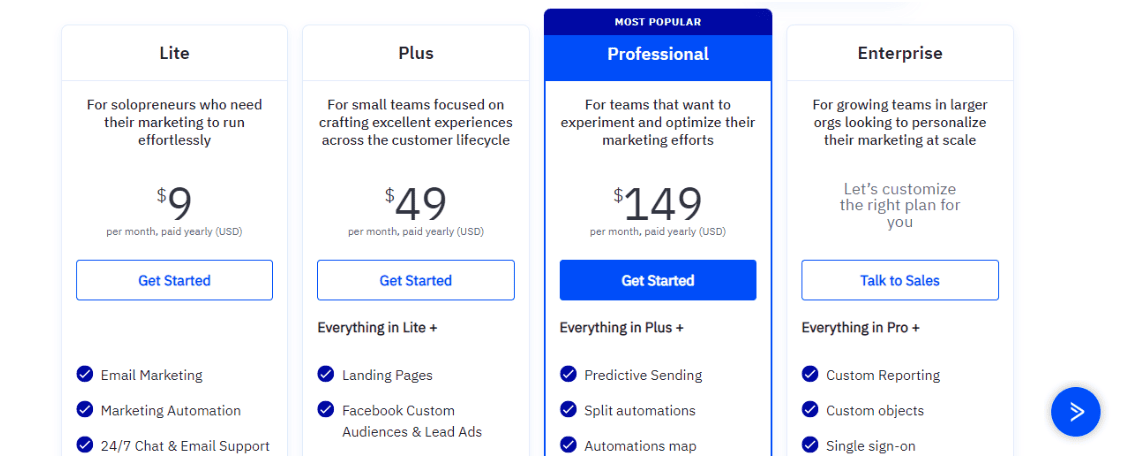Click checkmark icon next to Landing Pages
This screenshot has height=466, width=1124.
pyautogui.click(x=326, y=374)
